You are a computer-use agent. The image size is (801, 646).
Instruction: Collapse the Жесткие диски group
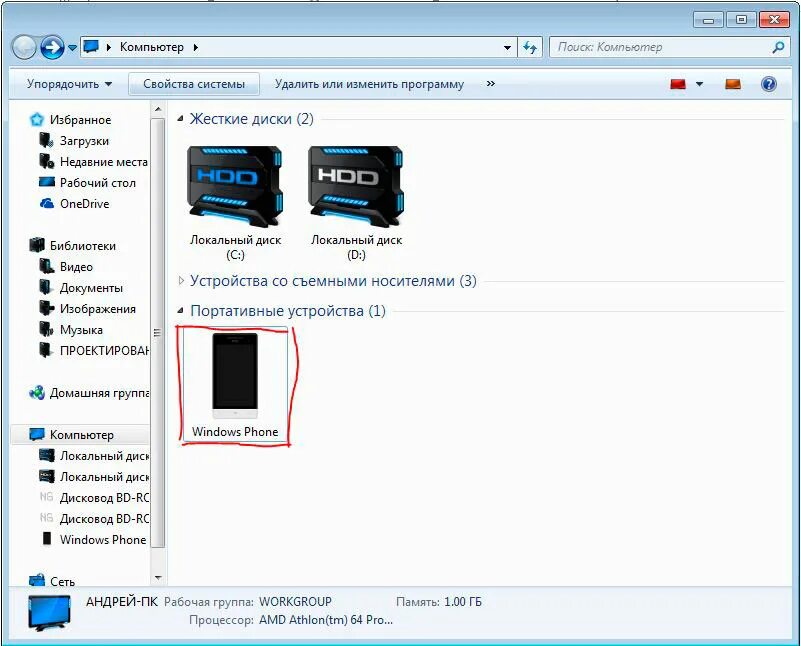(x=180, y=118)
